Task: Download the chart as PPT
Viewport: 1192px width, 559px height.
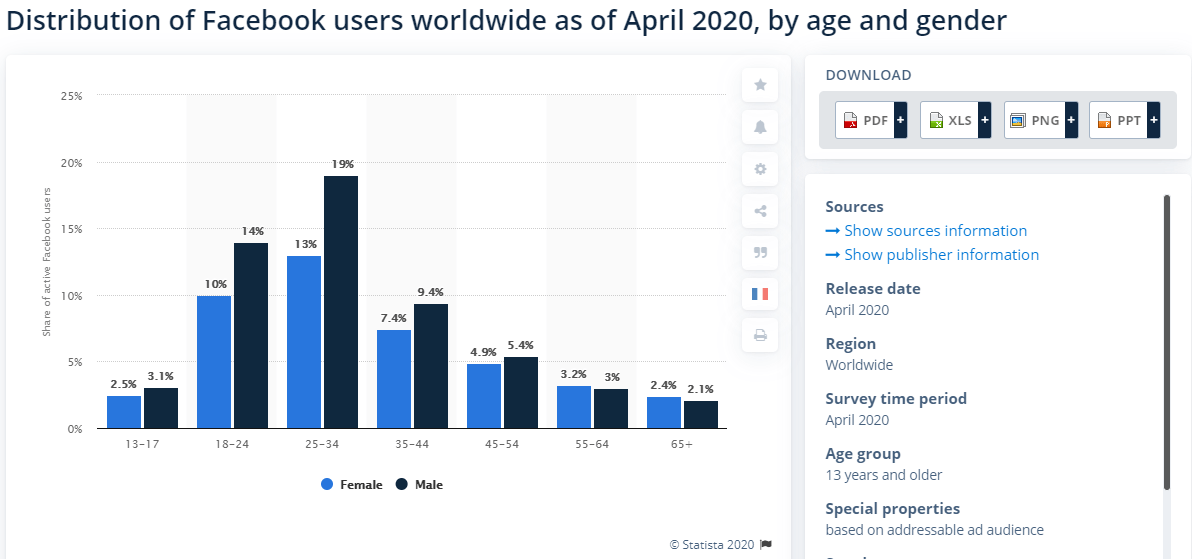Action: pyautogui.click(x=1119, y=120)
